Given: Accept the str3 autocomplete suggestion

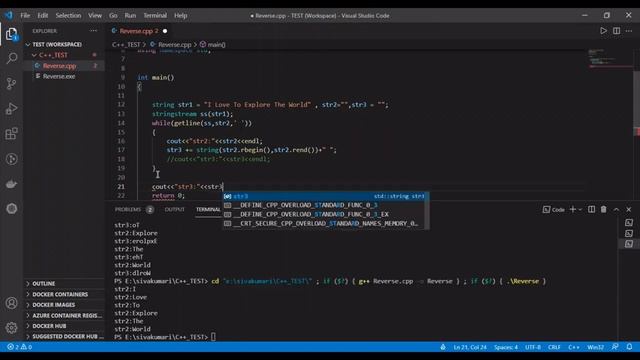Looking at the screenshot, I should pos(325,196).
